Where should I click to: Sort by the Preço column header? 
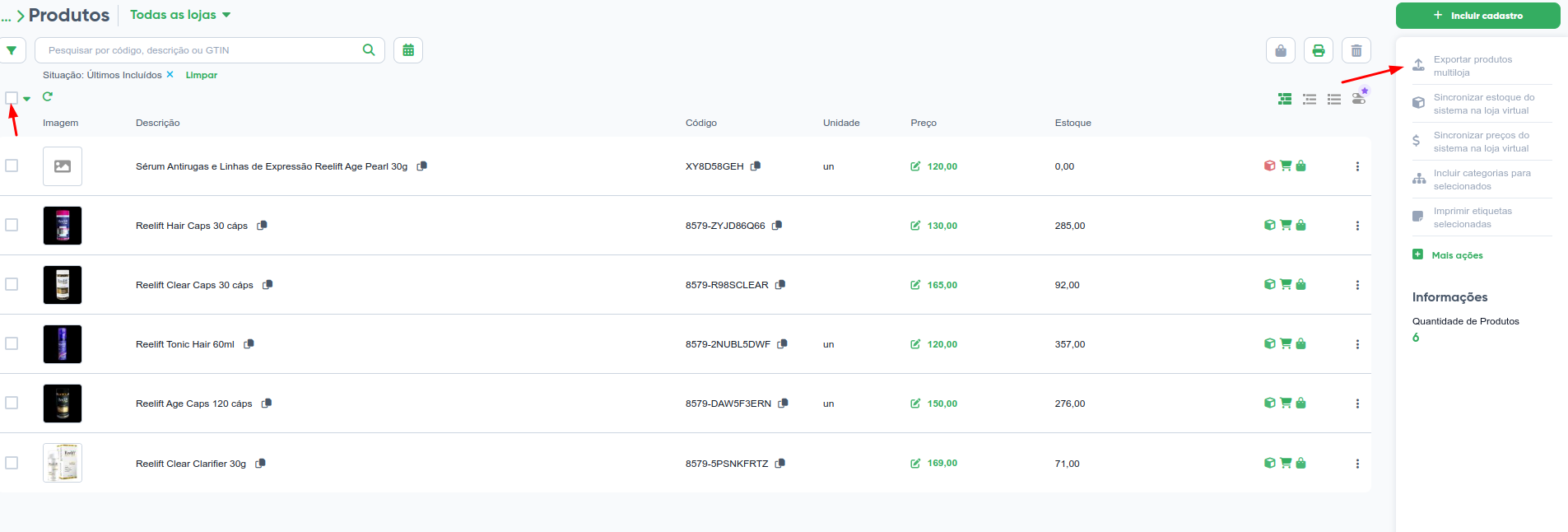coord(924,123)
